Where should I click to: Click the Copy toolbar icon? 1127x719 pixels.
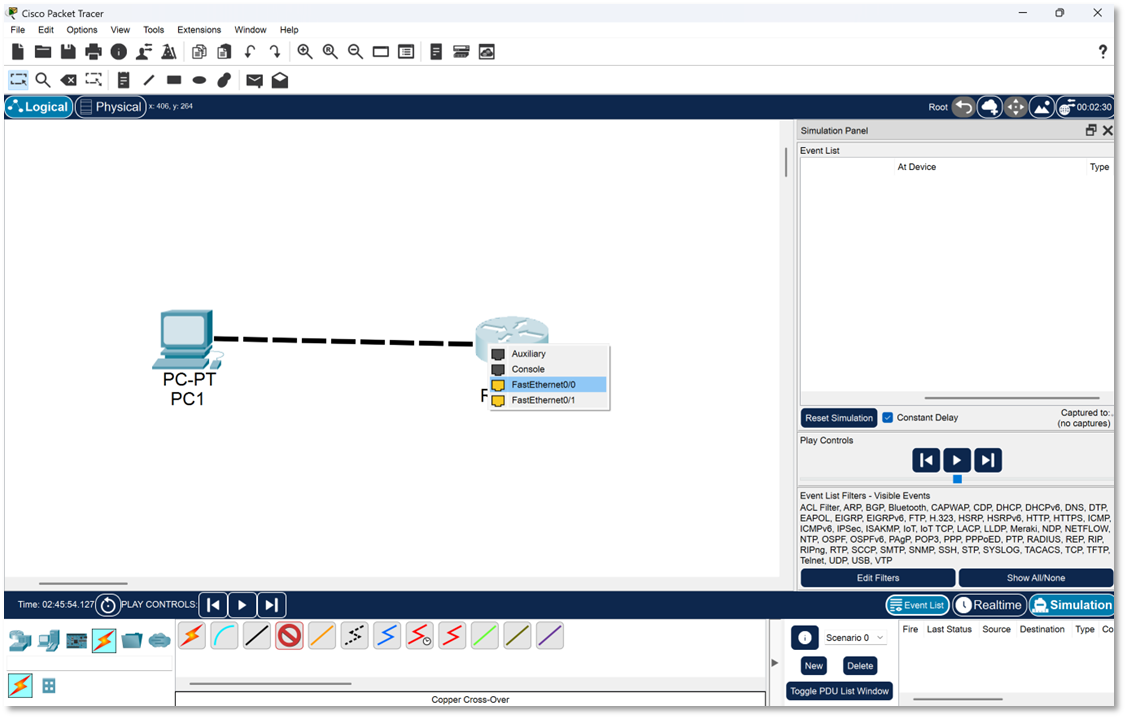click(x=199, y=52)
